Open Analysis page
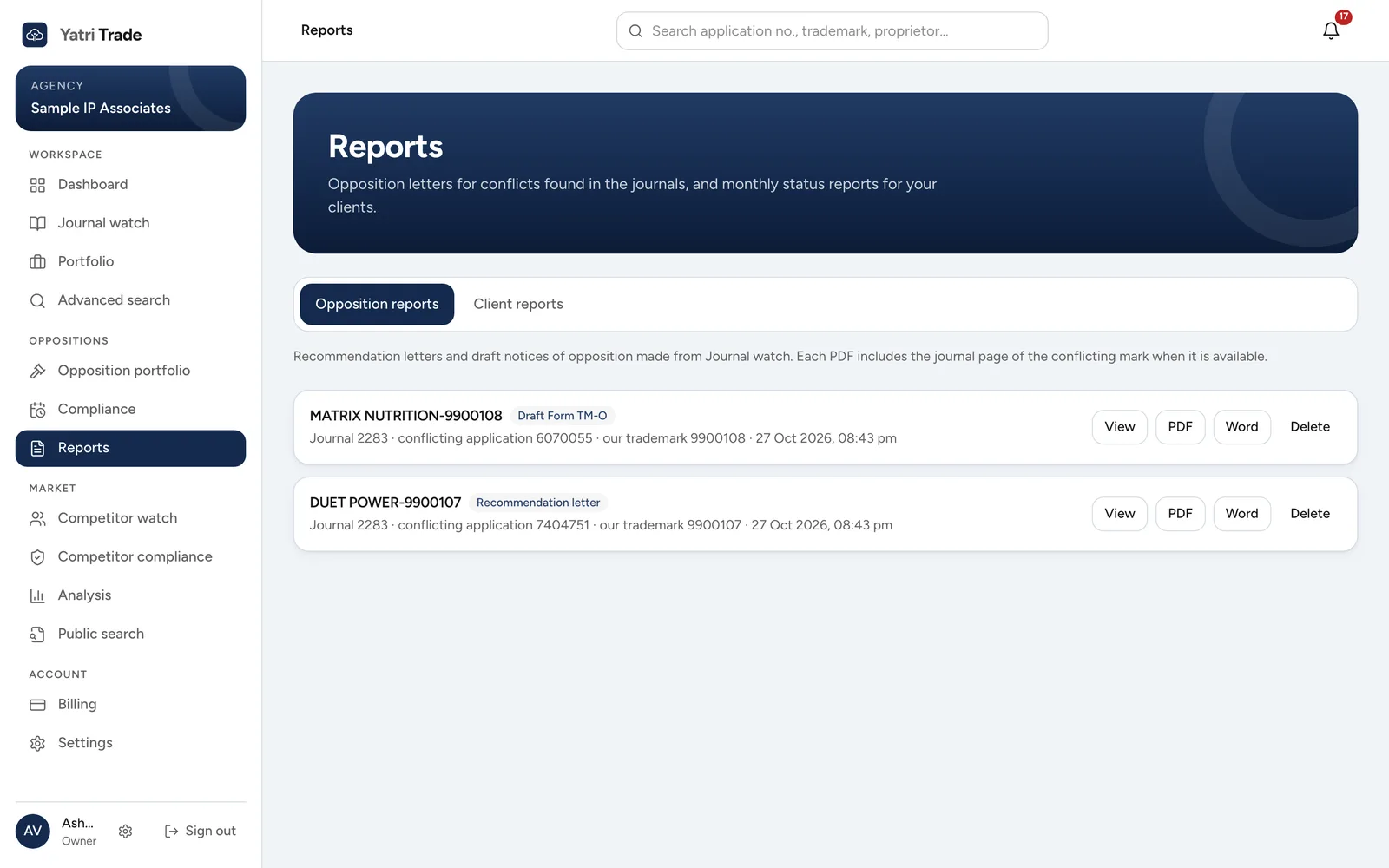Screen dimensions: 1389x868 [130, 595]
